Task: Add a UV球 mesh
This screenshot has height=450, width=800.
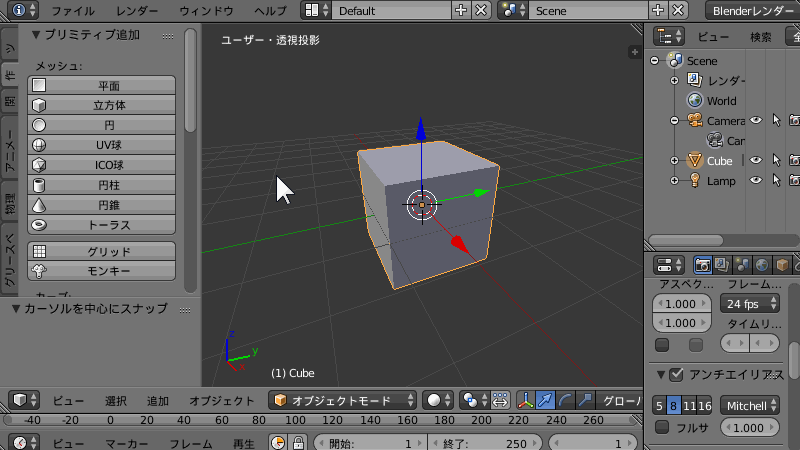Action: point(101,145)
